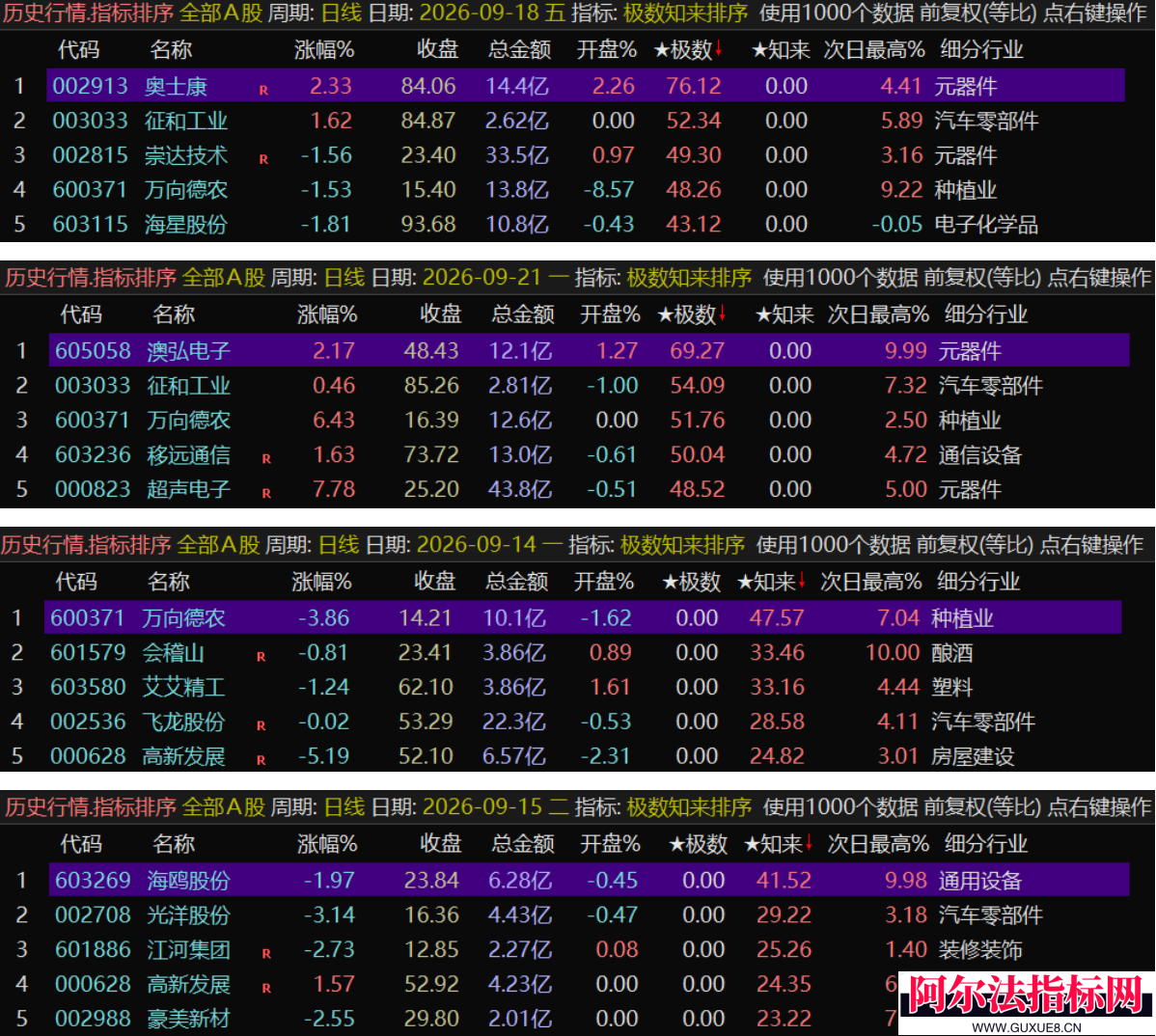This screenshot has height=1036, width=1156.
Task: Click the 76.12 极数 value
Action: 694,86
